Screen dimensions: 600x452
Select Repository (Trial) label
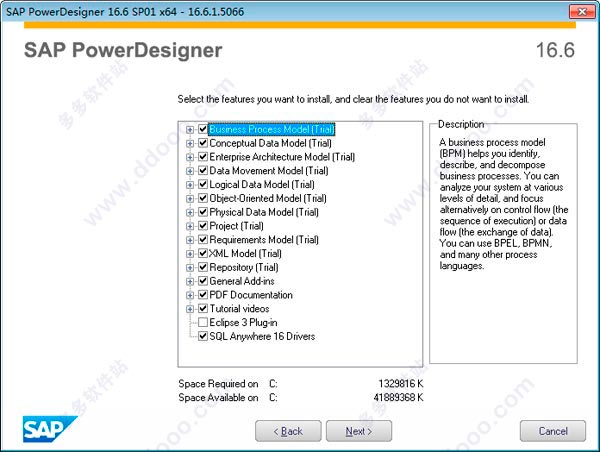[244, 267]
